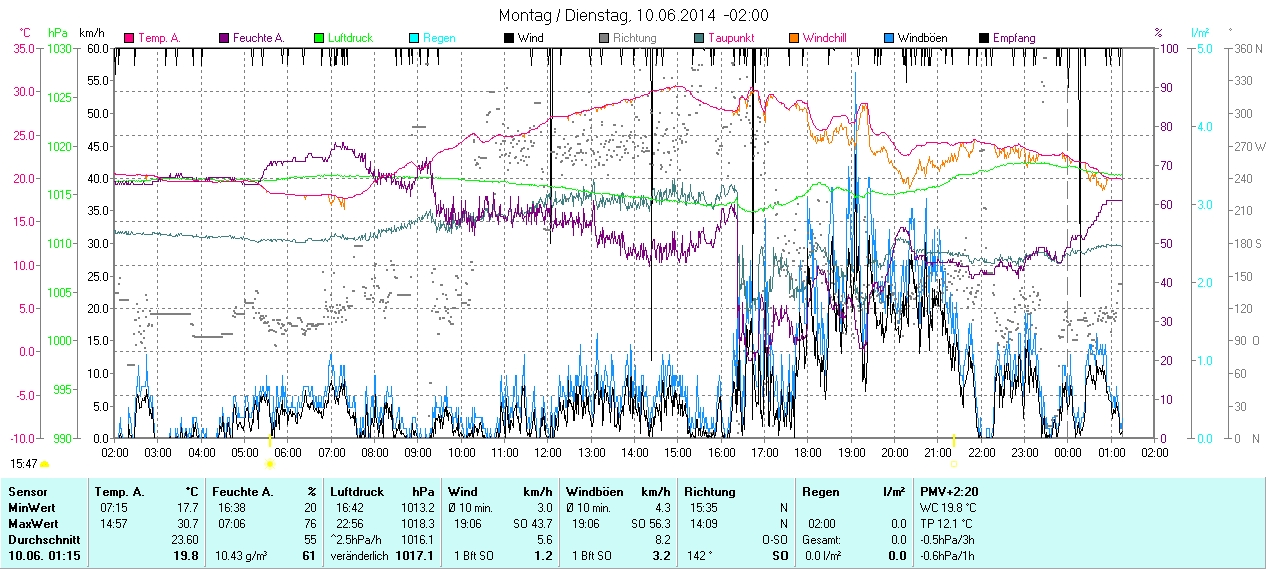
Task: Click the yellow sunset marker near 21:20
Action: coord(954,464)
